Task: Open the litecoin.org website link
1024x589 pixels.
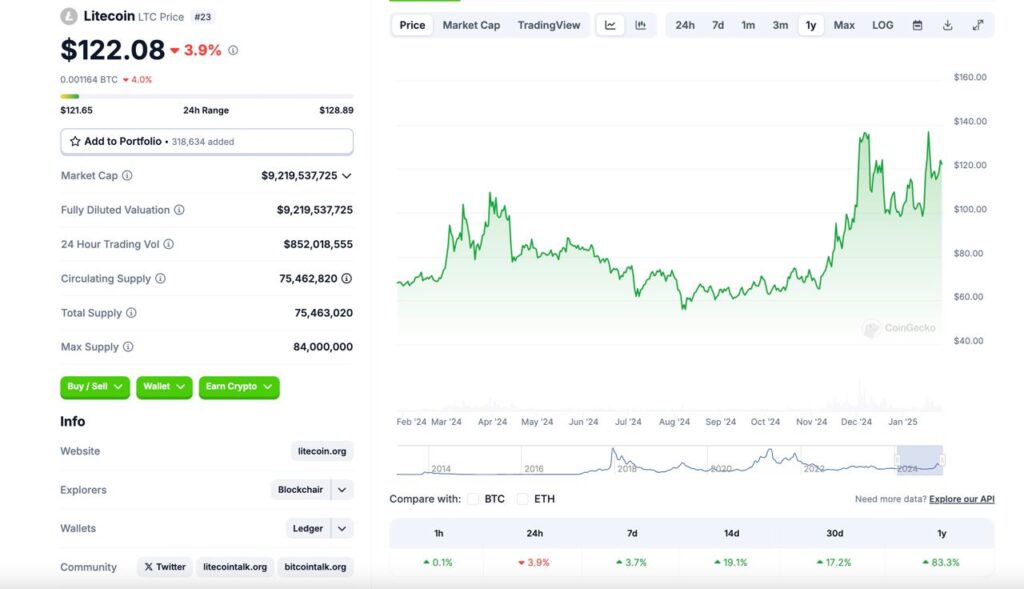Action: tap(322, 451)
